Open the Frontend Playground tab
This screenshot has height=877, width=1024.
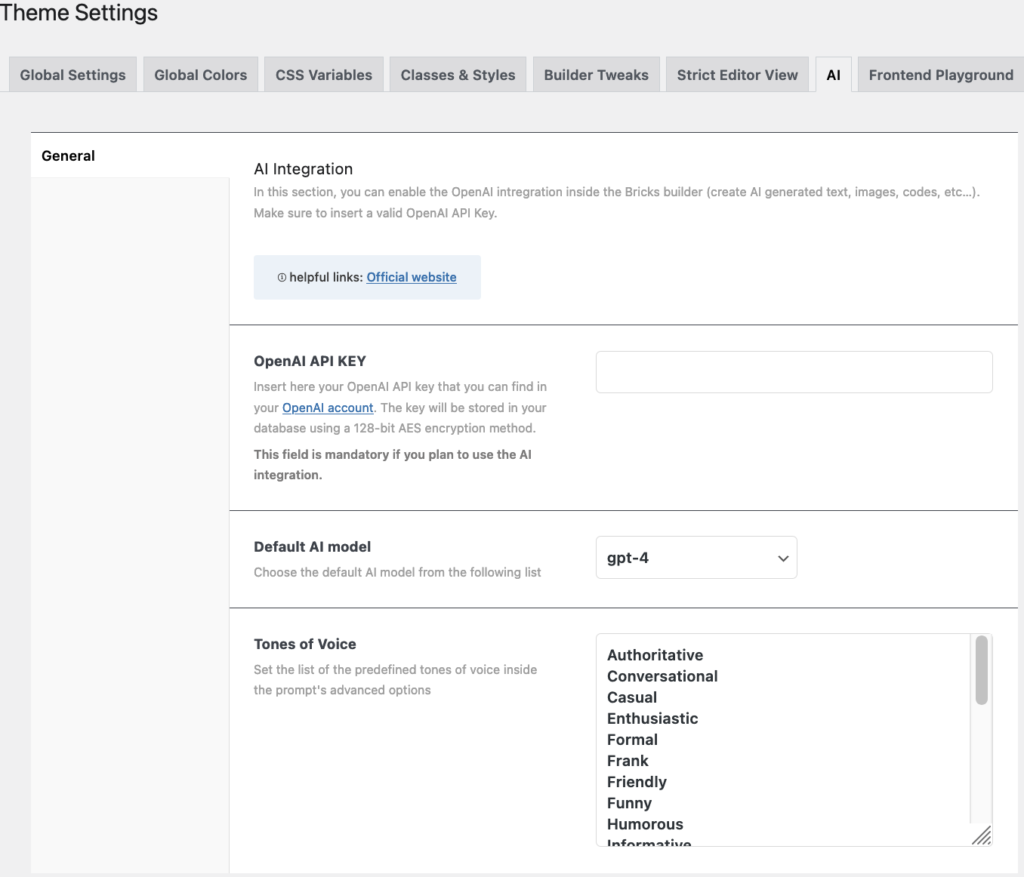pos(940,75)
